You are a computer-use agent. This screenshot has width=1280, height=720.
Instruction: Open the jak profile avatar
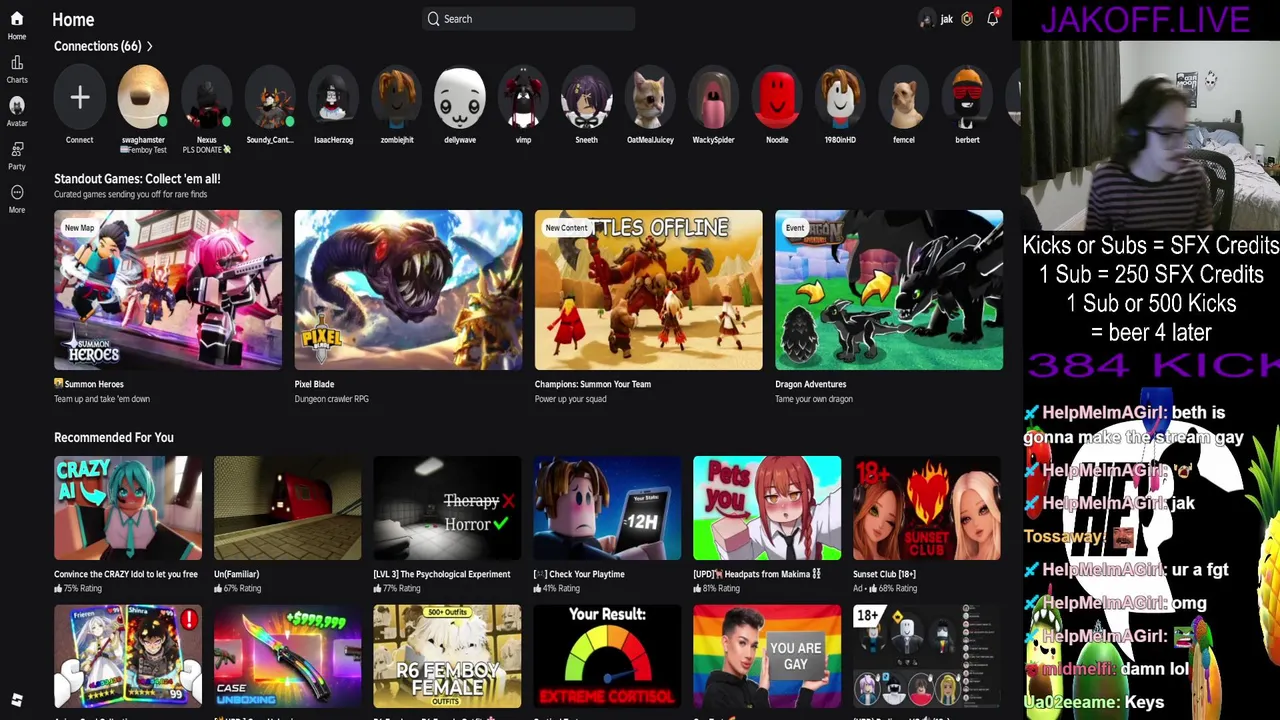point(927,19)
